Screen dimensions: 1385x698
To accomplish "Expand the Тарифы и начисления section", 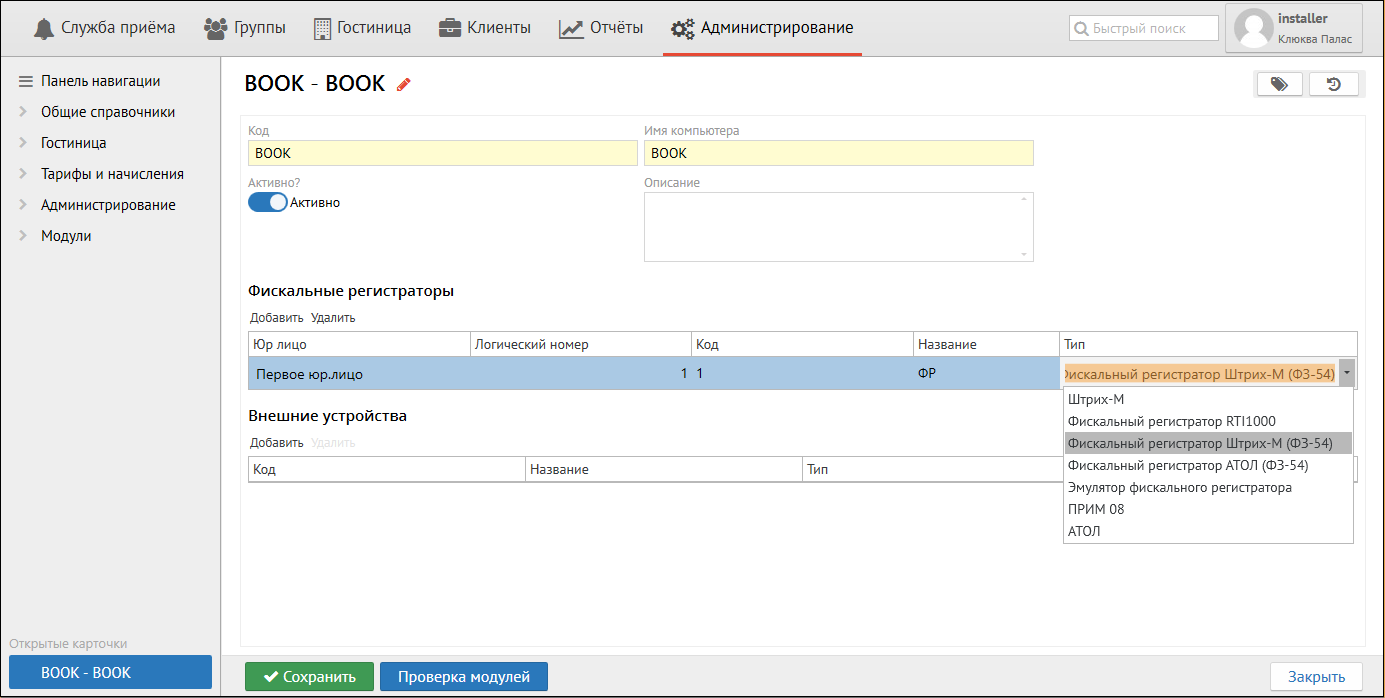I will (x=23, y=174).
